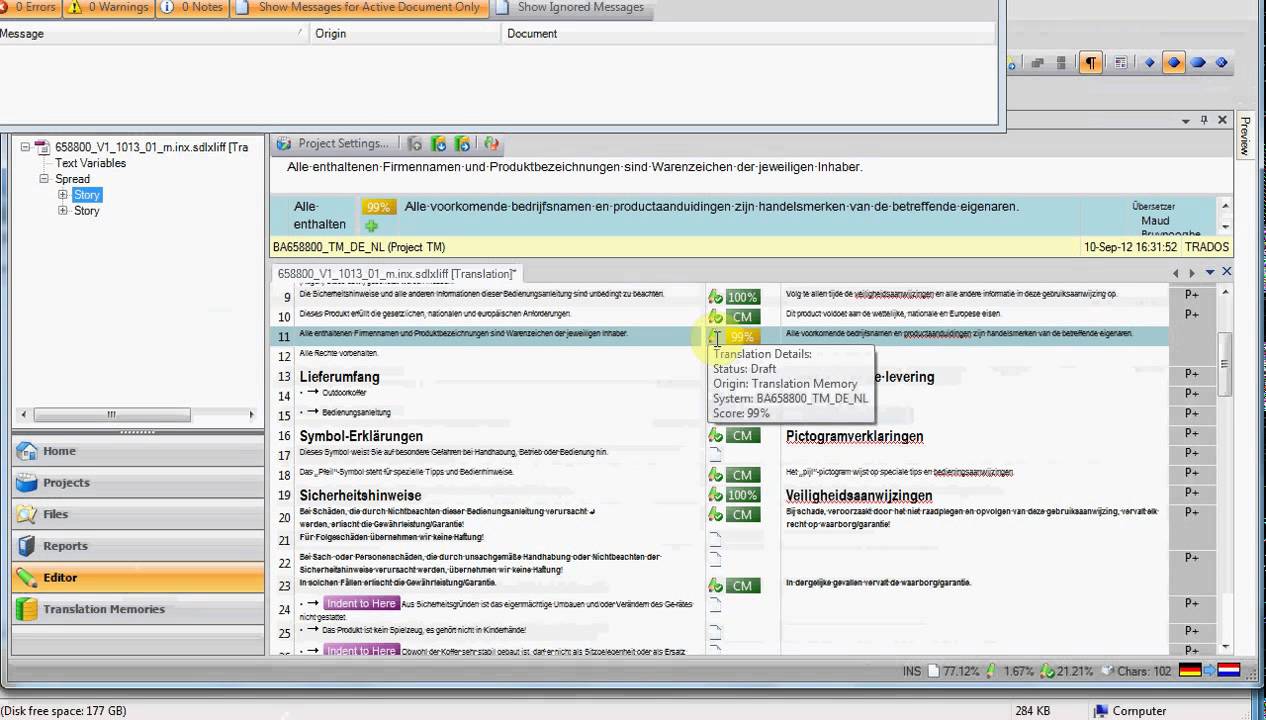The width and height of the screenshot is (1266, 720).
Task: Click the first green download-arrow icon in the TM toolbar
Action: tap(440, 144)
